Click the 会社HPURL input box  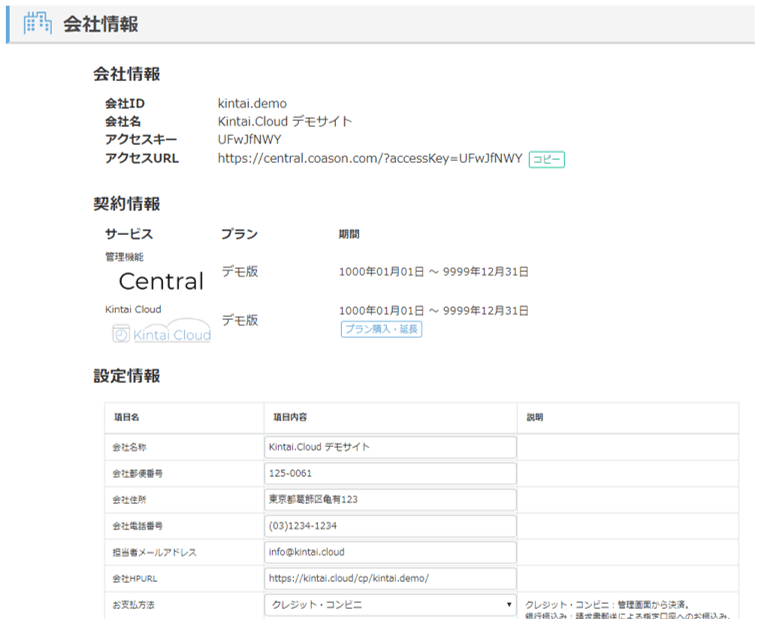coord(390,578)
